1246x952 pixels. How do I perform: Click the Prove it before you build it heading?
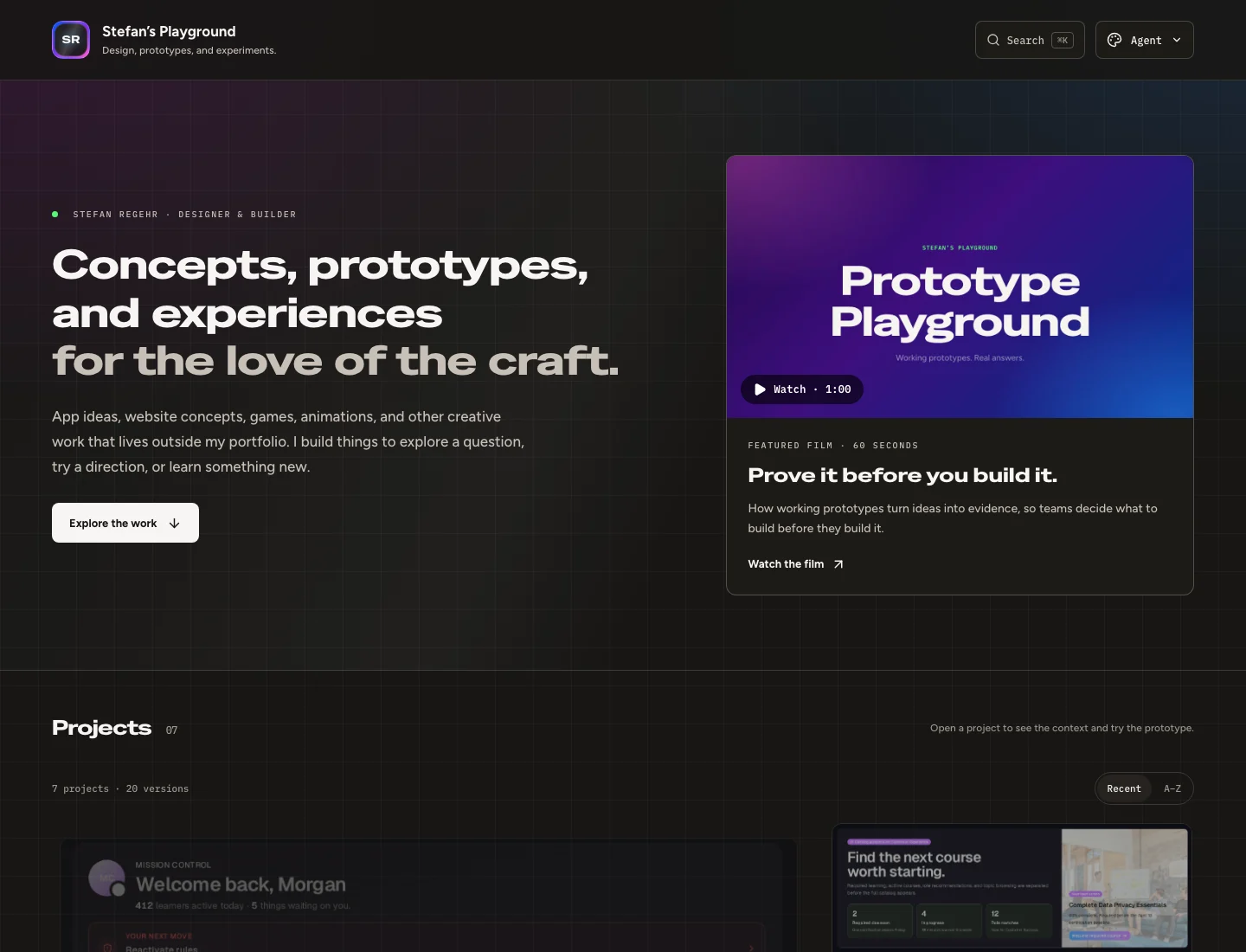[x=902, y=475]
